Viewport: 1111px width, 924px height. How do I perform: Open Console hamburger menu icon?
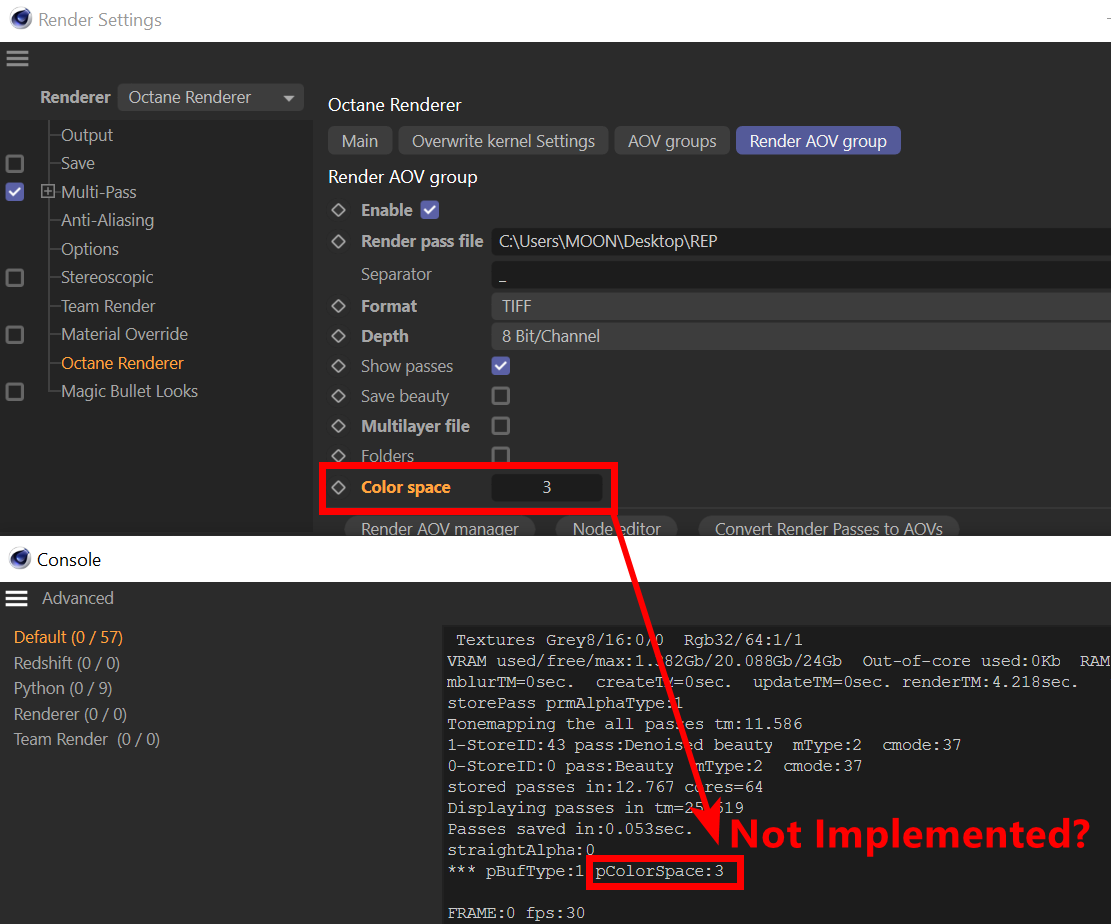pyautogui.click(x=16, y=599)
